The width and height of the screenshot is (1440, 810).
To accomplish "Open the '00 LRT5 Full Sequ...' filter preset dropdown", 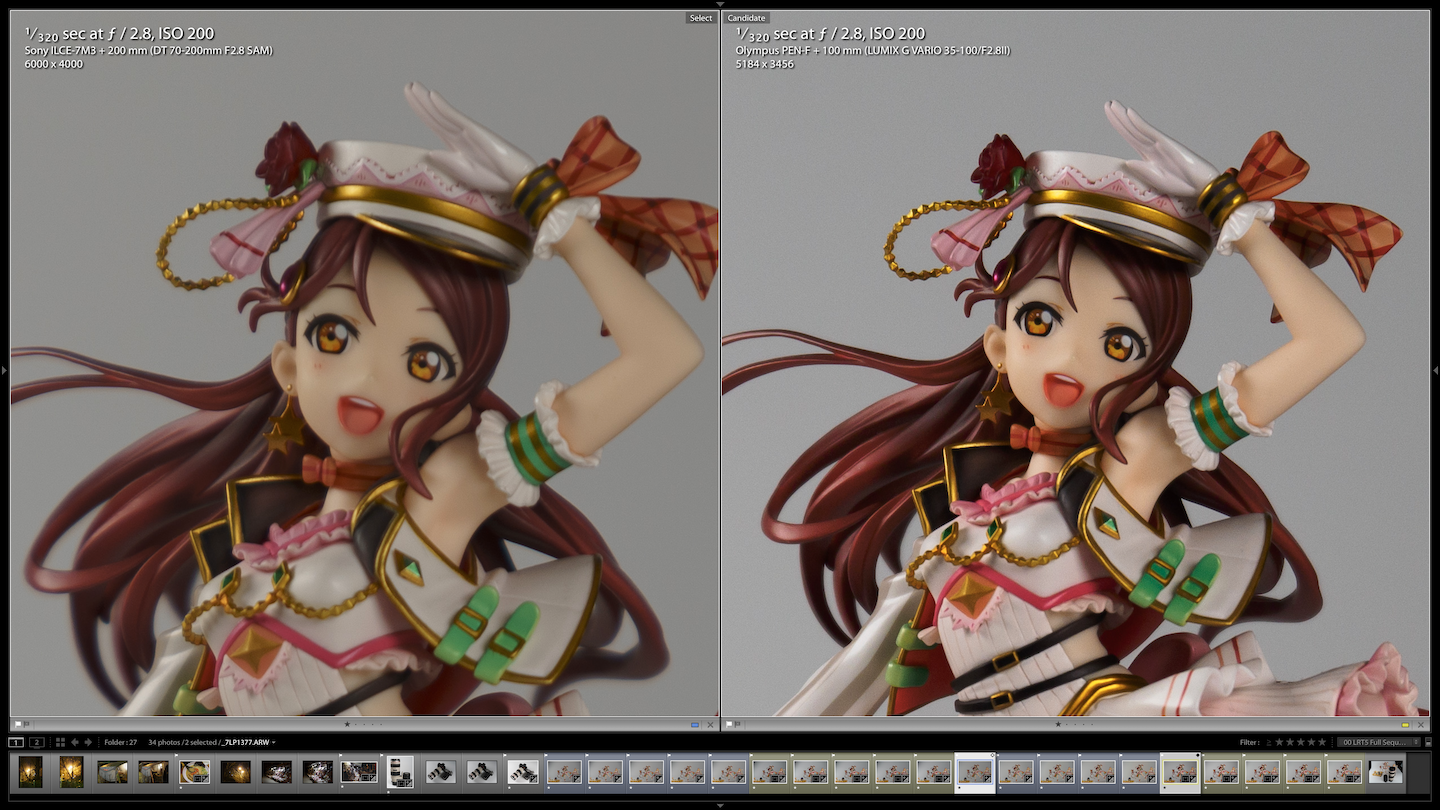I will tap(1378, 742).
